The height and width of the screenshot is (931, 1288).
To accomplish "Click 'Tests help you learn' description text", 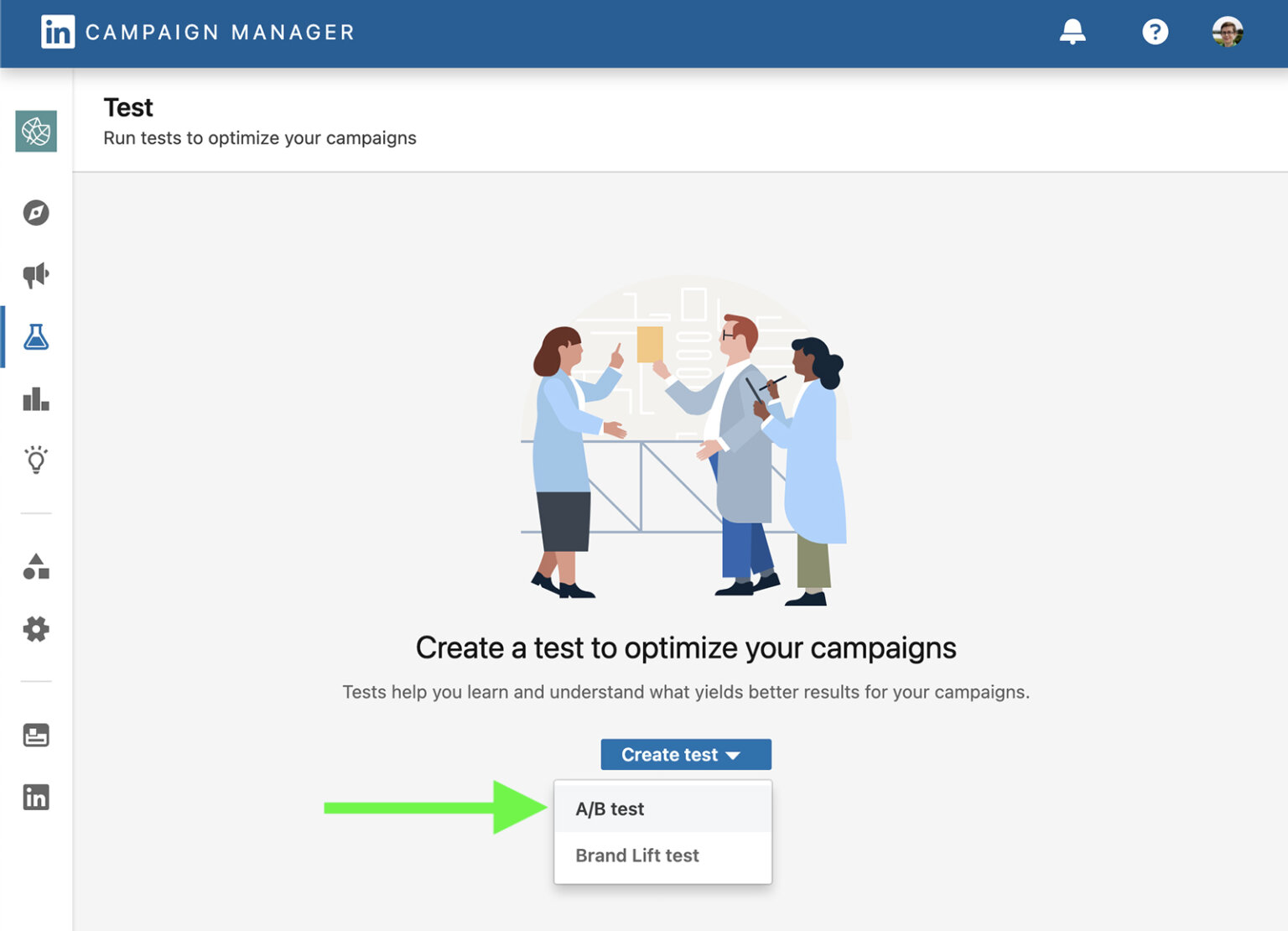I will (x=686, y=692).
